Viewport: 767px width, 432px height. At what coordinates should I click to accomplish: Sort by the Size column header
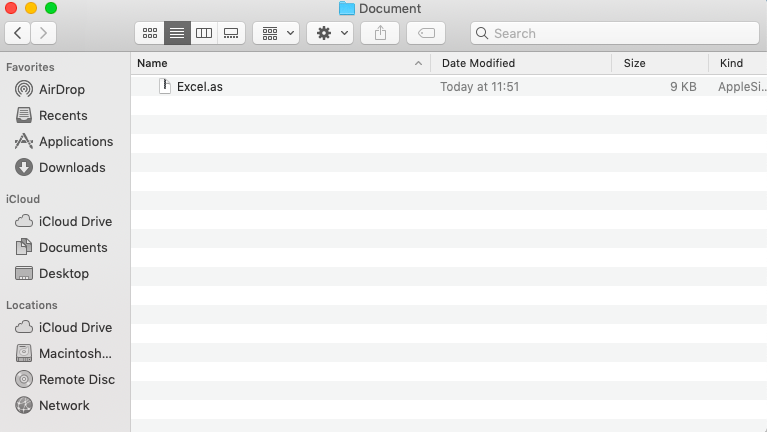click(x=660, y=63)
